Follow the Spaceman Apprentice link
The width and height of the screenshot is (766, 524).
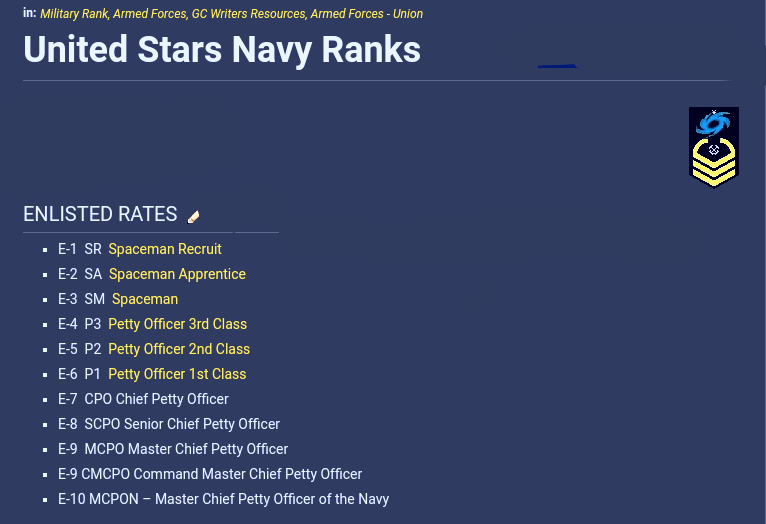coord(177,274)
